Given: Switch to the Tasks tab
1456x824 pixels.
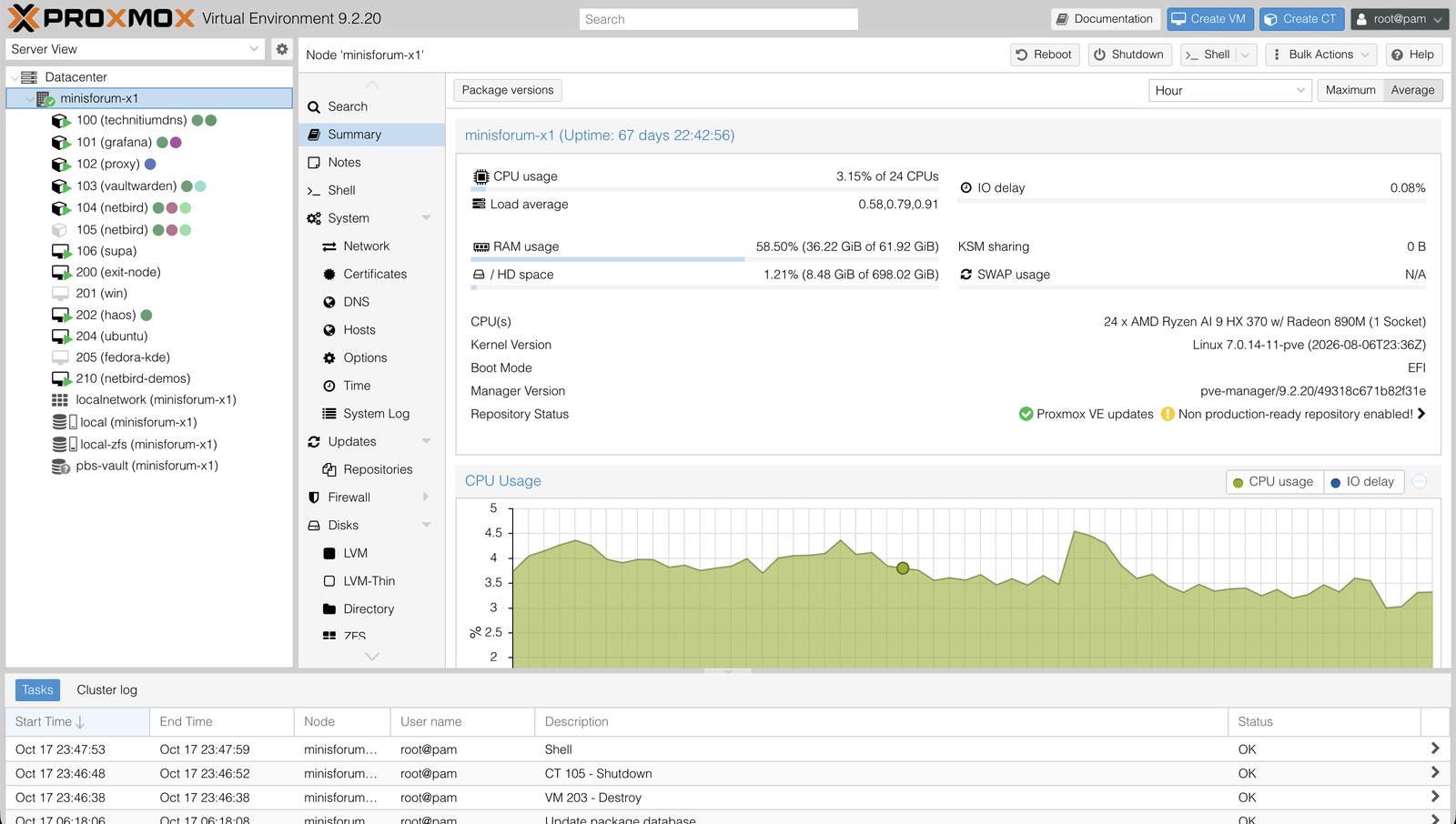Looking at the screenshot, I should pos(37,690).
